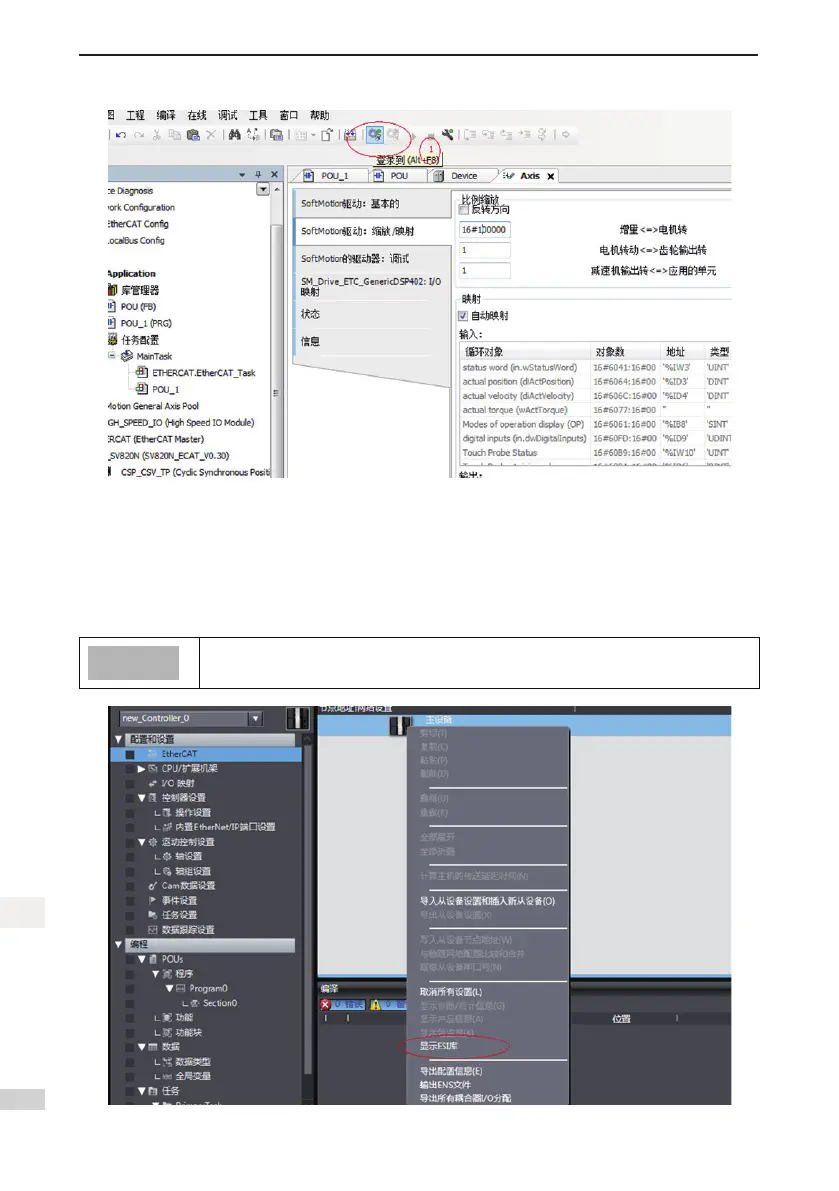
Task: Close the left device tree panel
Action: tap(274, 175)
